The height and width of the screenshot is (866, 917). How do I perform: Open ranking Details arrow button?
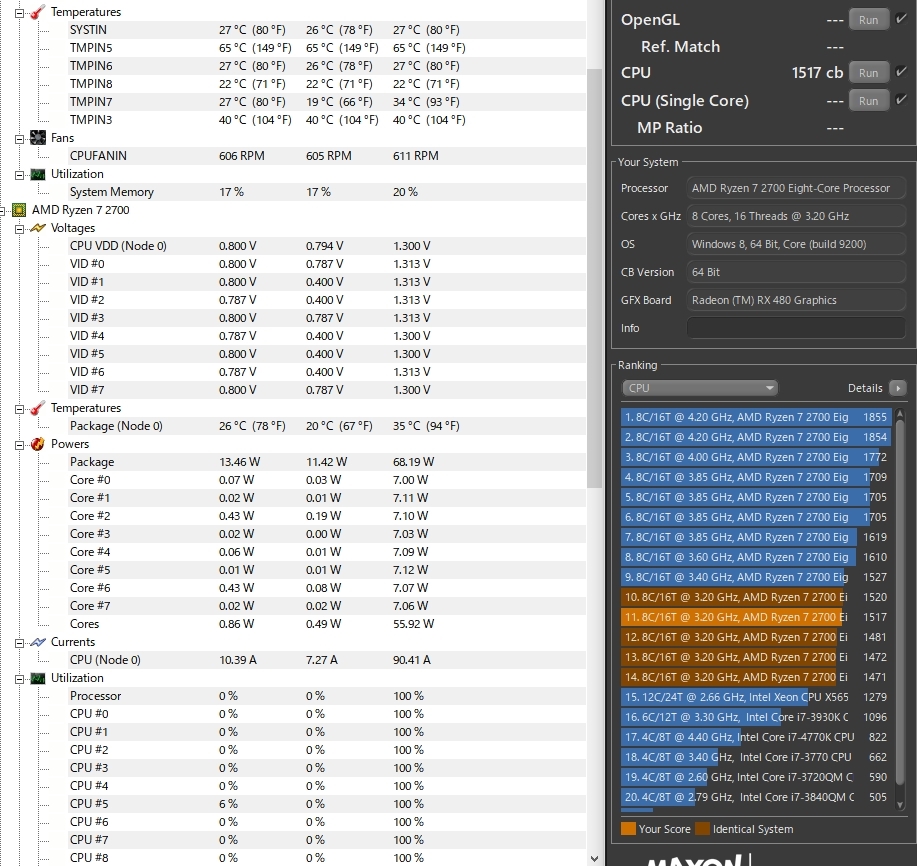[898, 388]
